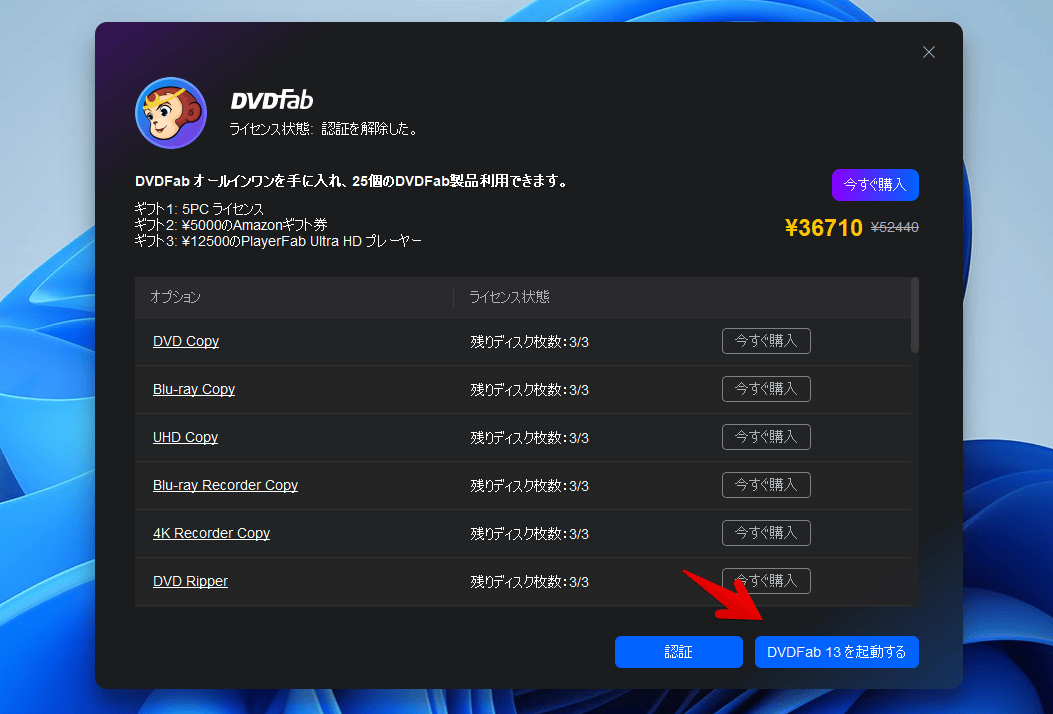Click the DVDFab monkey mascot logo
1053x714 pixels.
pos(171,113)
